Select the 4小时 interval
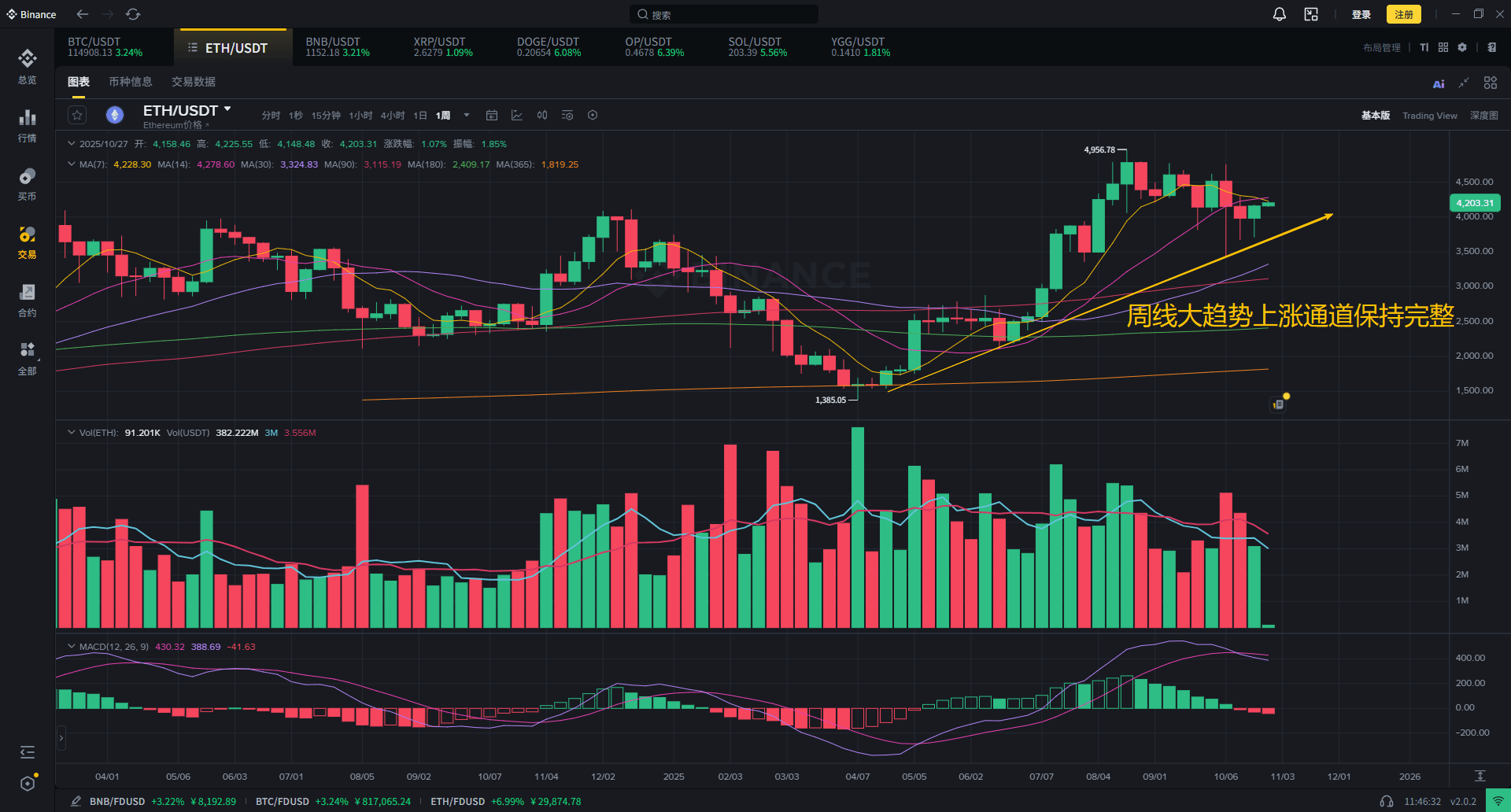The width and height of the screenshot is (1511, 812). pyautogui.click(x=393, y=115)
